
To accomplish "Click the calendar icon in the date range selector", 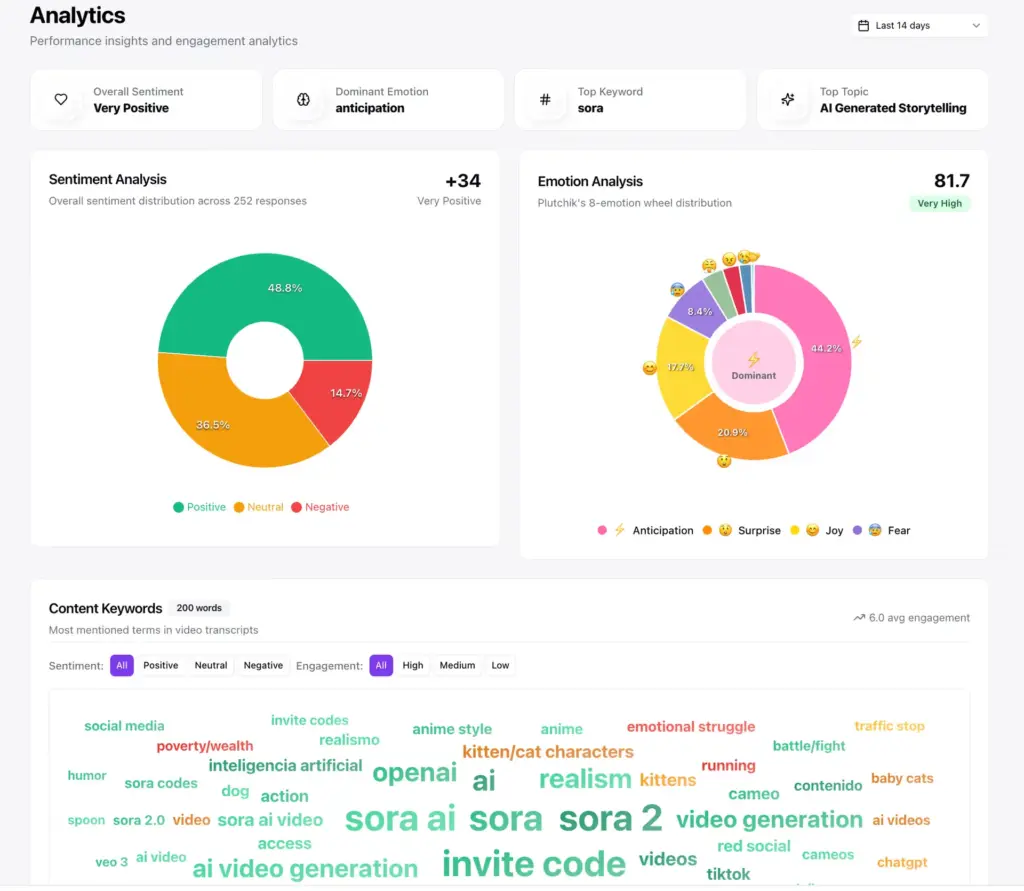I will tap(862, 24).
